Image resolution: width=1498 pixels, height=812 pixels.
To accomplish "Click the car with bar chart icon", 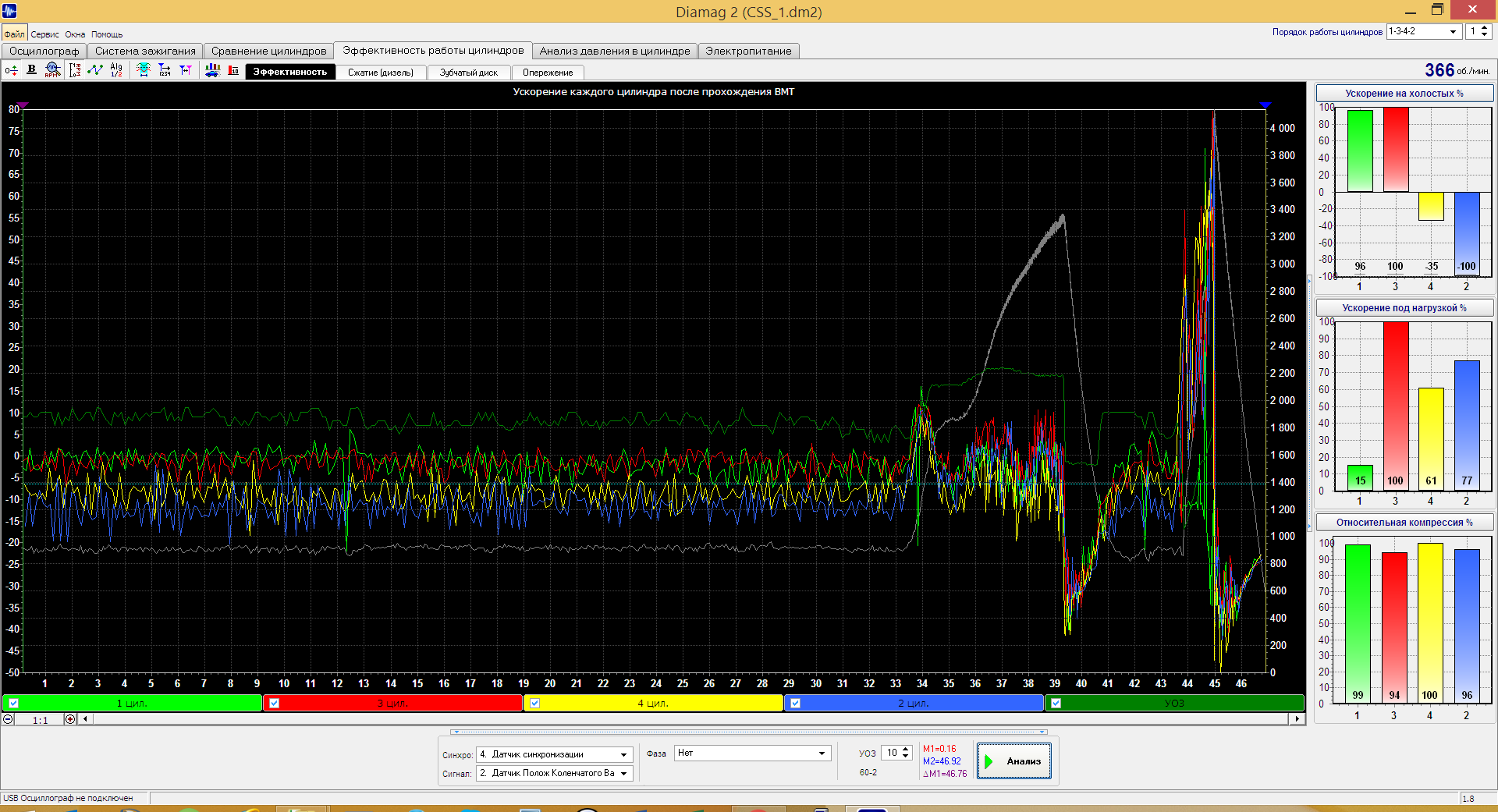I will point(212,70).
